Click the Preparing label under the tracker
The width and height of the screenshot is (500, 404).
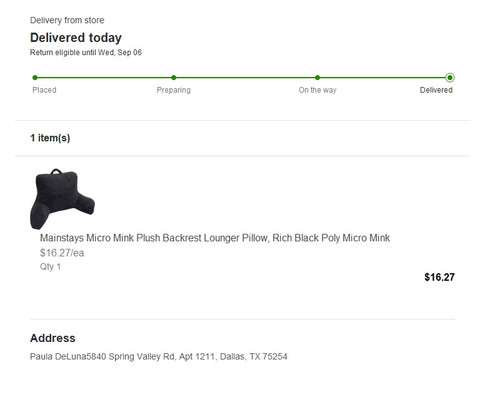pos(174,90)
